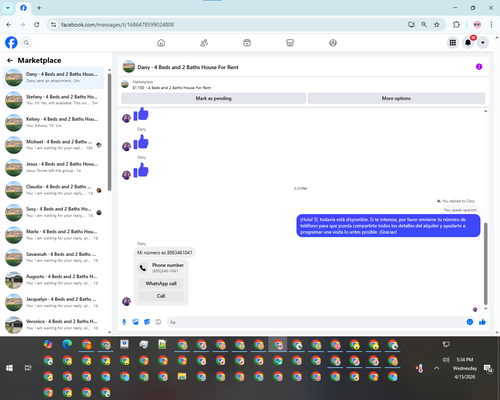The width and height of the screenshot is (500, 400).
Task: Open the Groups icon in top navigation
Action: point(333,43)
